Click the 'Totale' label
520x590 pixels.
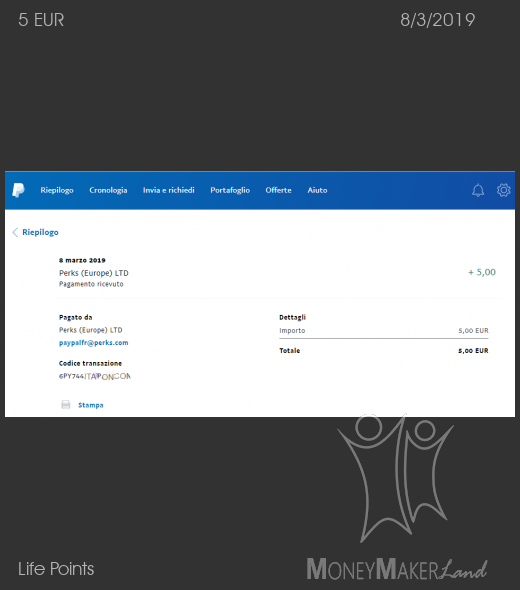click(290, 350)
